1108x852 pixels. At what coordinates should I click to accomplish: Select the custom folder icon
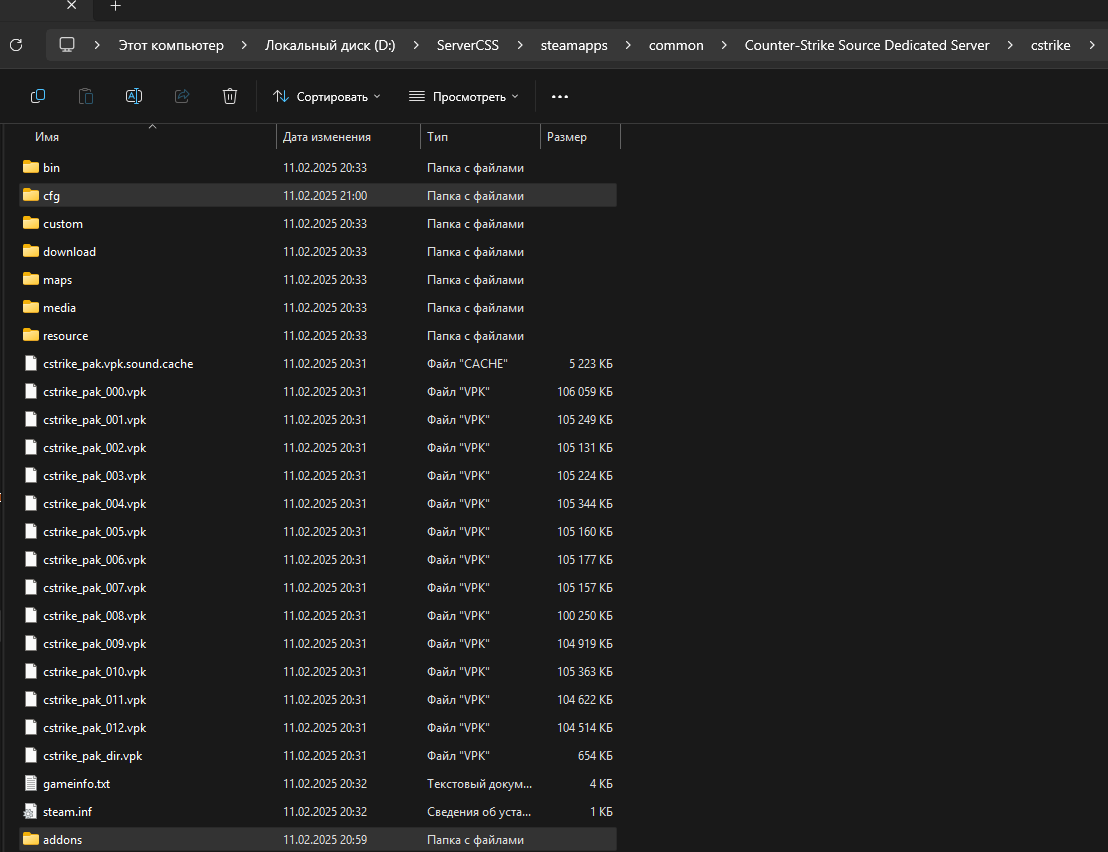(x=30, y=223)
